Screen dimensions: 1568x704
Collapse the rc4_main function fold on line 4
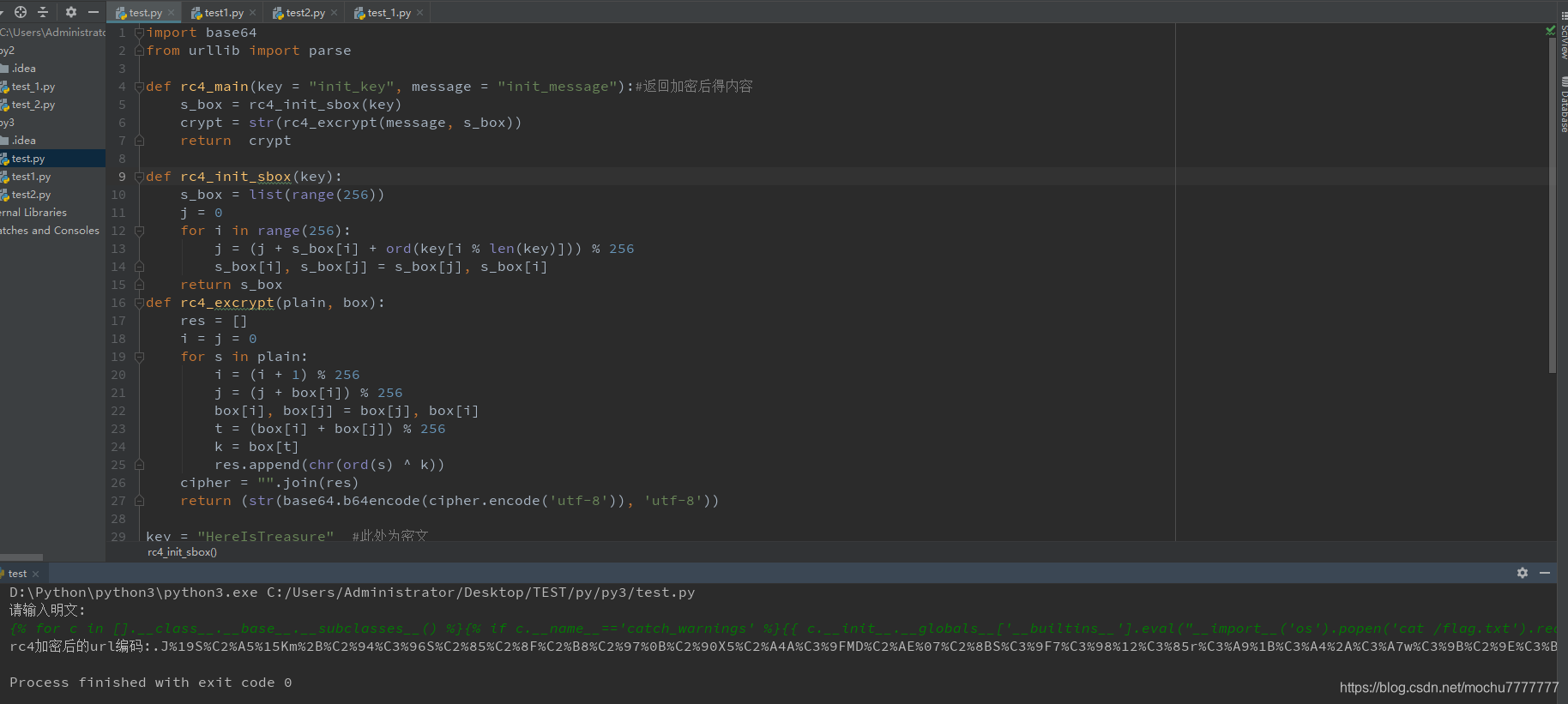139,87
